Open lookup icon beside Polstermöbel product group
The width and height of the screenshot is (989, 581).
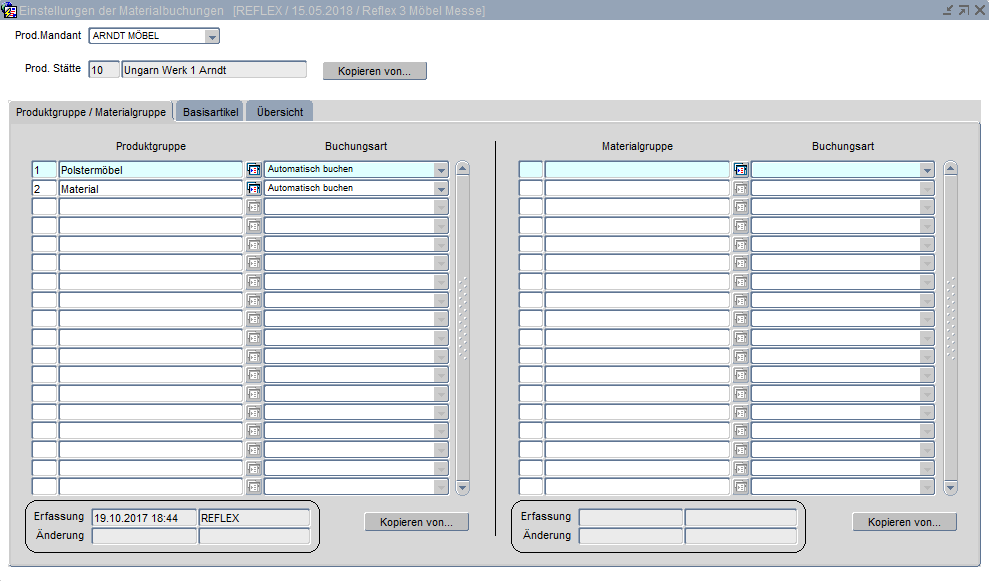254,170
